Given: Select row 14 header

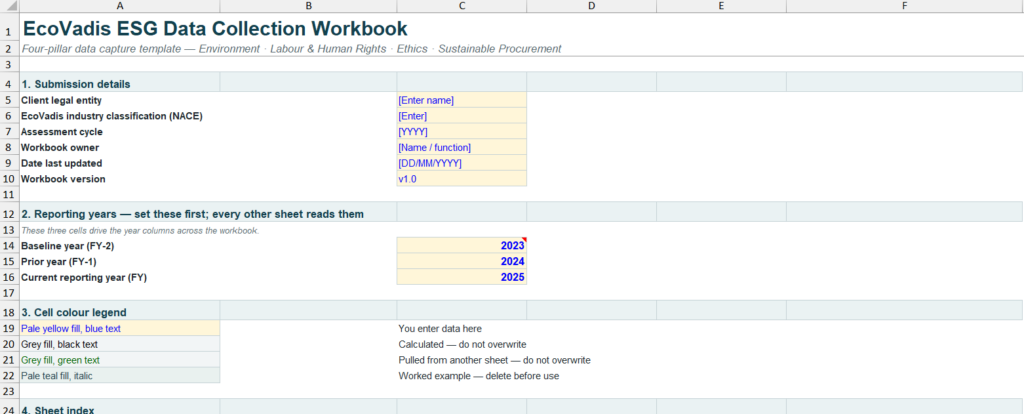Looking at the screenshot, I should click(10, 246).
